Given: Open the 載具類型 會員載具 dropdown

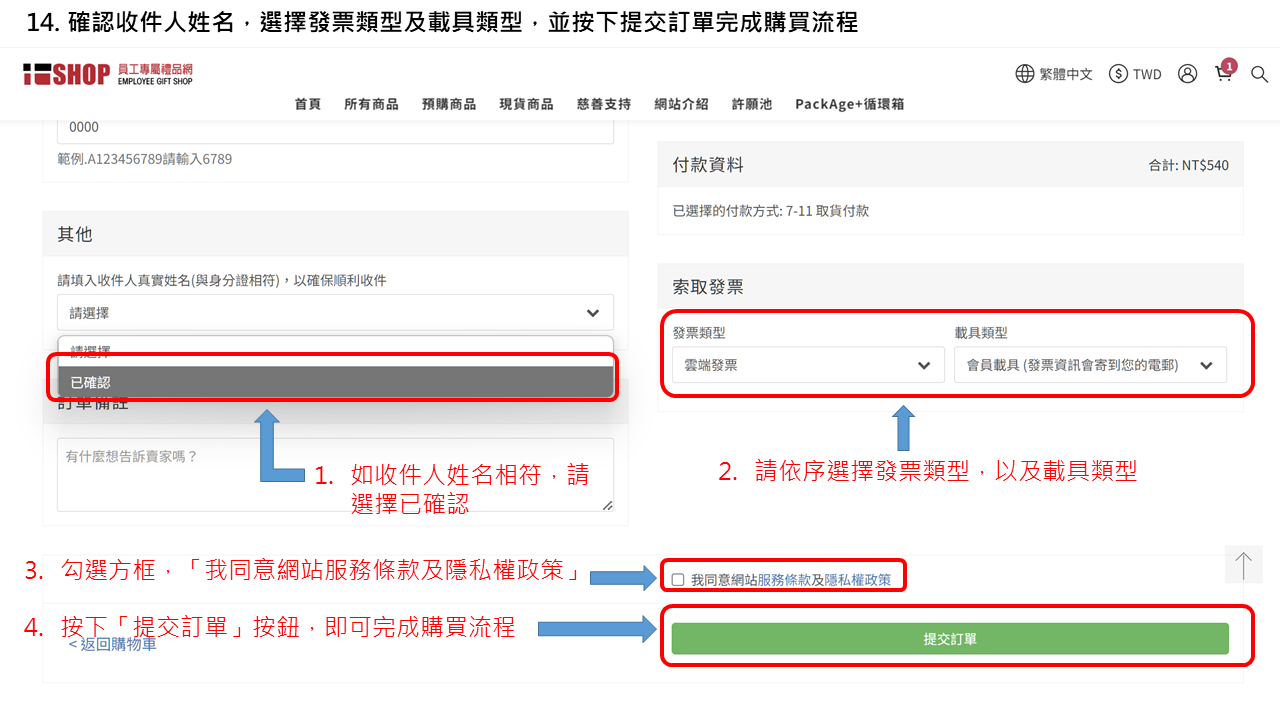Looking at the screenshot, I should pyautogui.click(x=1090, y=365).
